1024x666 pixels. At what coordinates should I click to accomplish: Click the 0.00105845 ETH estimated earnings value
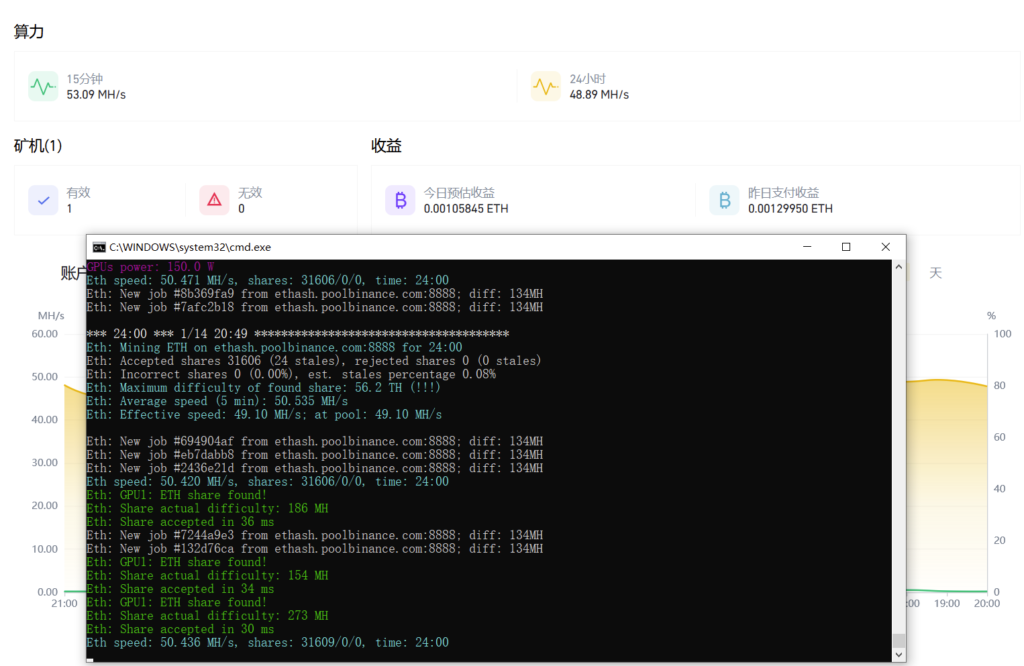click(x=465, y=209)
